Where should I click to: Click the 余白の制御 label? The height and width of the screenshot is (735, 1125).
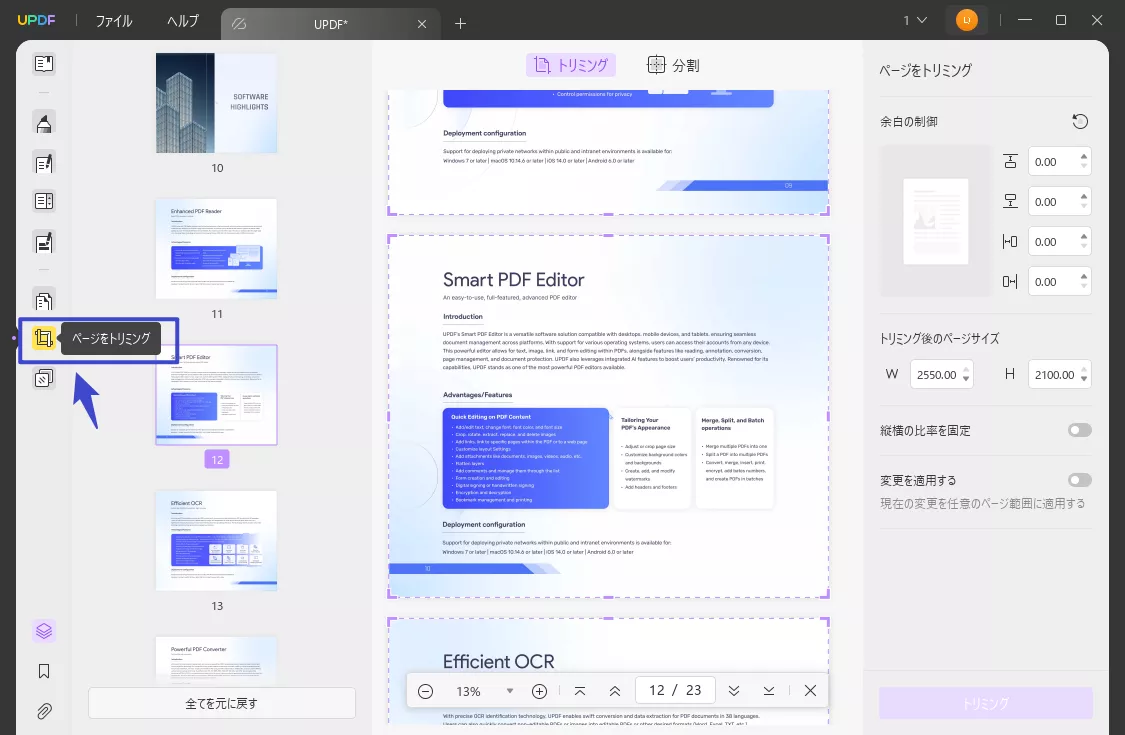click(909, 121)
